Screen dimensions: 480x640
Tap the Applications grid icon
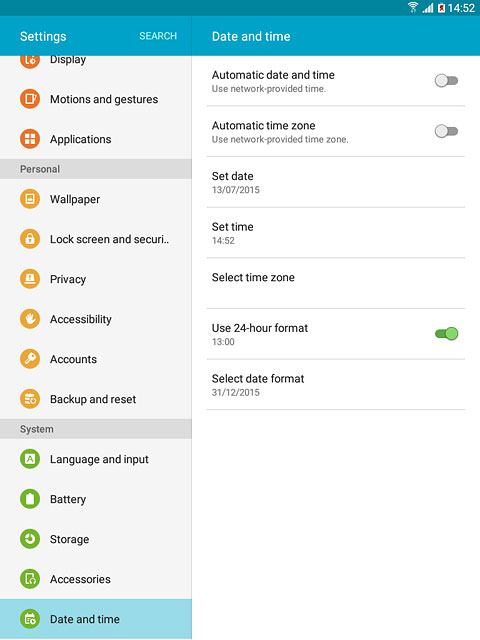pos(30,139)
